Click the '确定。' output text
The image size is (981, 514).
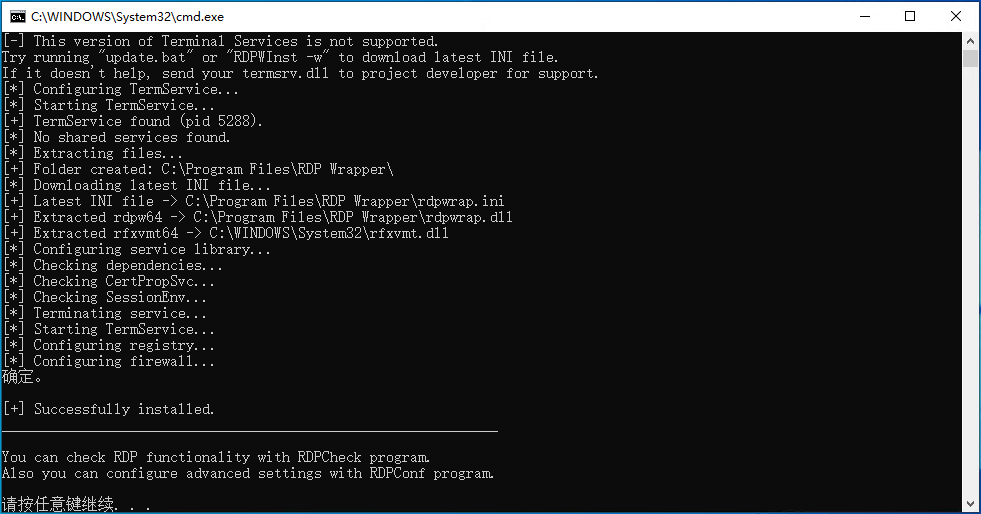[22, 377]
